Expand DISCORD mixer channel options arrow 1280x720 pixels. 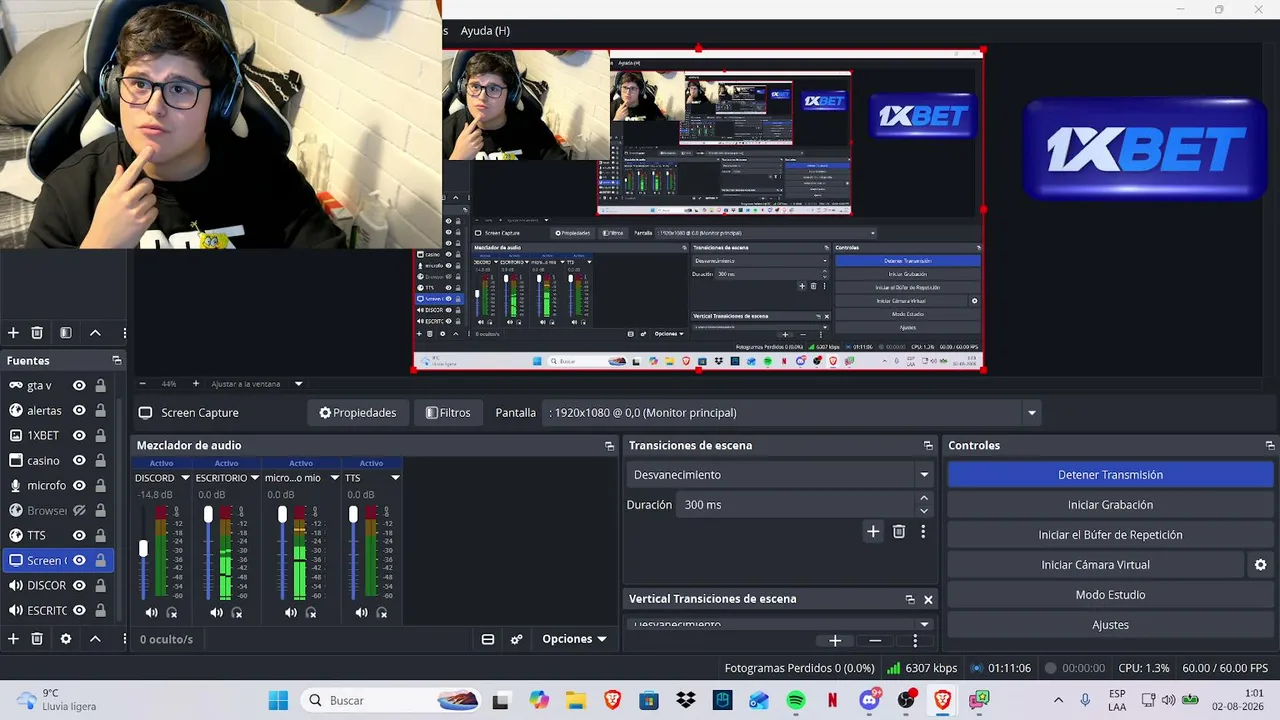tap(185, 478)
